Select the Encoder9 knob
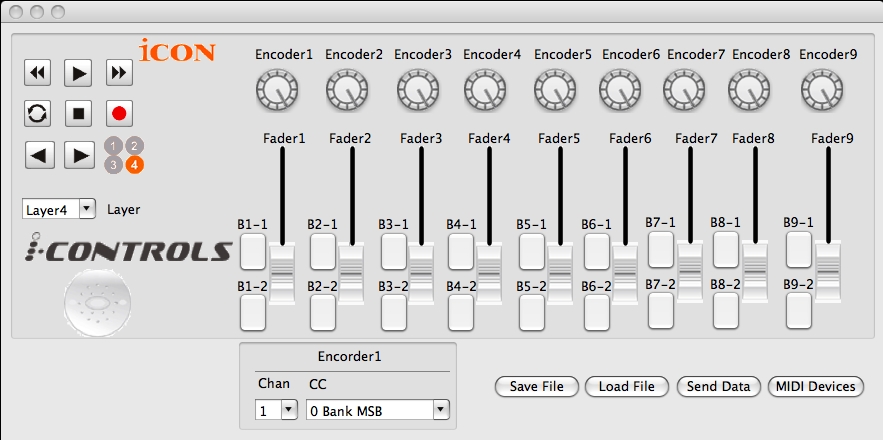Viewport: 883px width, 440px height. point(822,90)
